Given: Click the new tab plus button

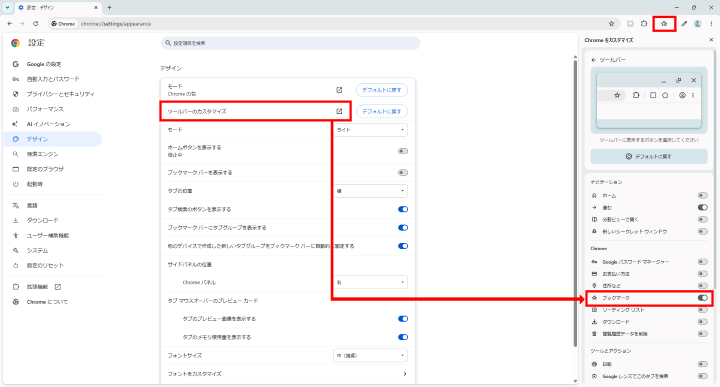Looking at the screenshot, I should (x=109, y=7).
